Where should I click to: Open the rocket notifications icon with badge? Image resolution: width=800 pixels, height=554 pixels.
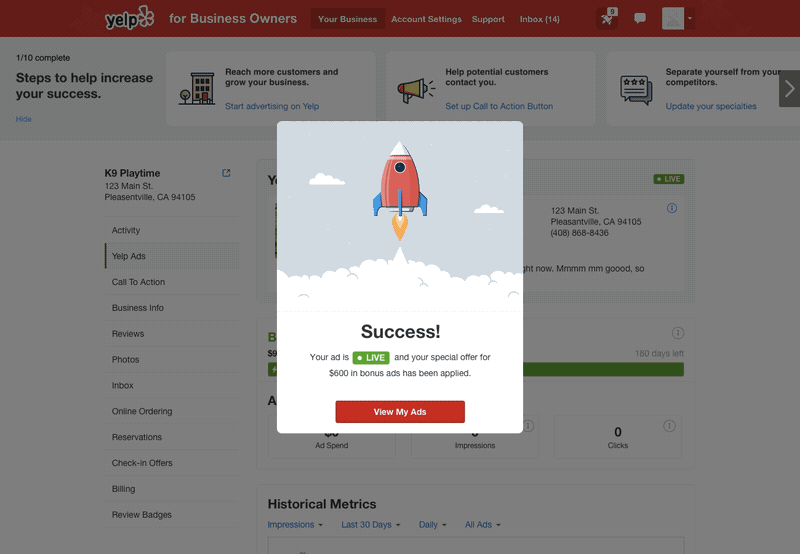pyautogui.click(x=607, y=18)
